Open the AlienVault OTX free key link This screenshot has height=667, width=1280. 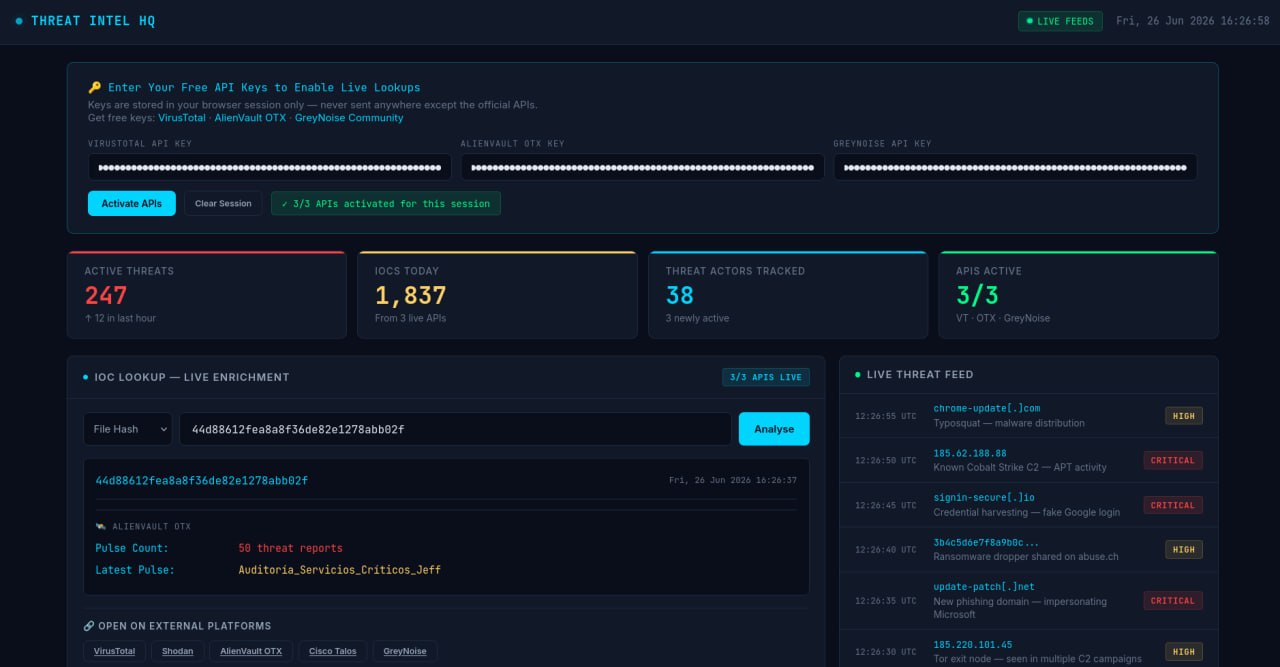(250, 118)
